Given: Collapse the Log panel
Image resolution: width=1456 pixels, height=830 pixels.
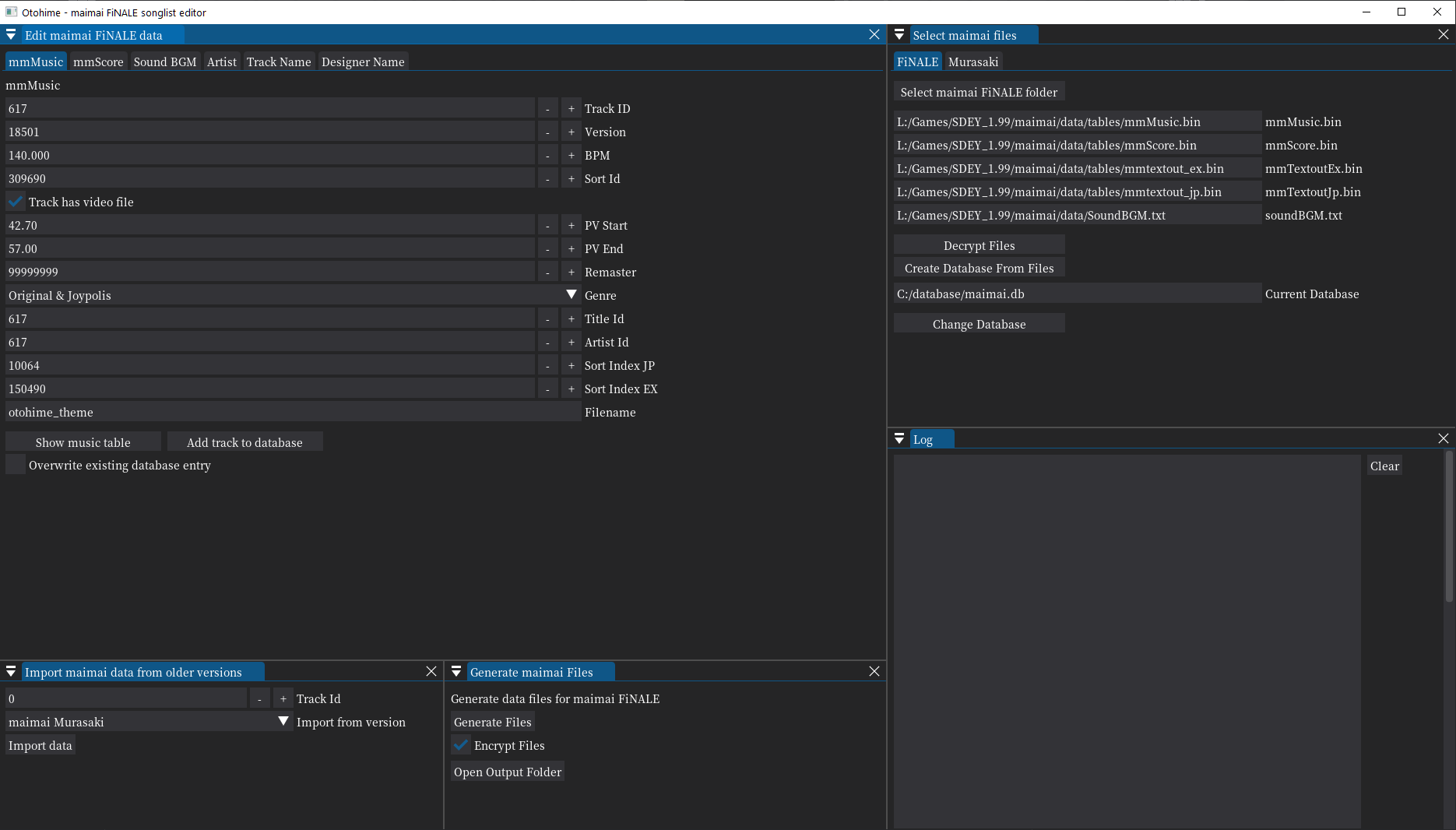Looking at the screenshot, I should point(899,438).
